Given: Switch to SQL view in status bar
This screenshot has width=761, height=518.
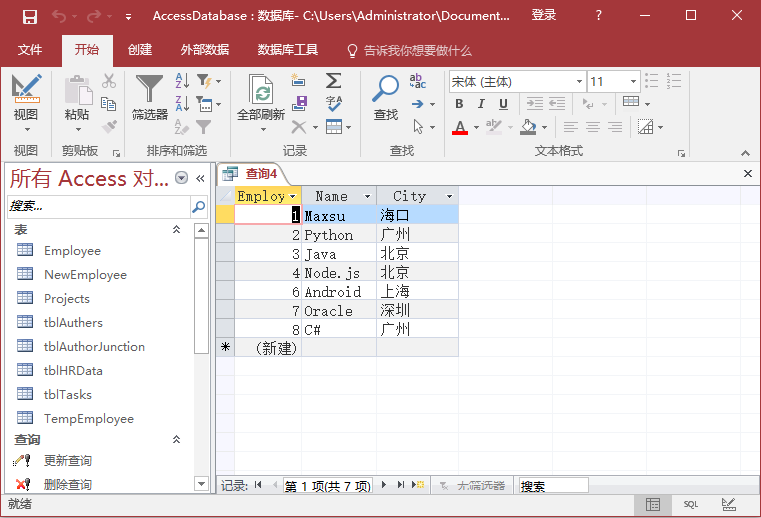Looking at the screenshot, I should tap(691, 505).
